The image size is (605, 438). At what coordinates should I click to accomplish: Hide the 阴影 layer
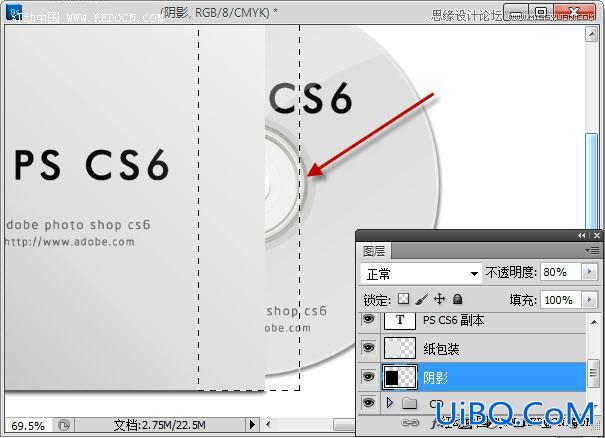368,377
